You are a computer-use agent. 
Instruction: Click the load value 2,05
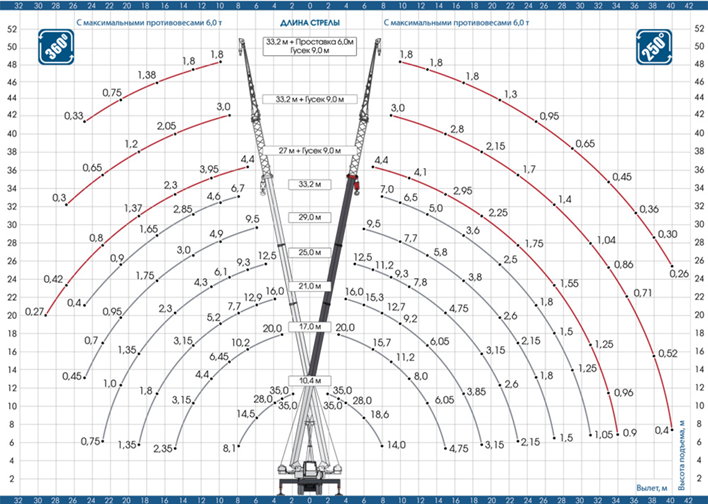[x=167, y=126]
